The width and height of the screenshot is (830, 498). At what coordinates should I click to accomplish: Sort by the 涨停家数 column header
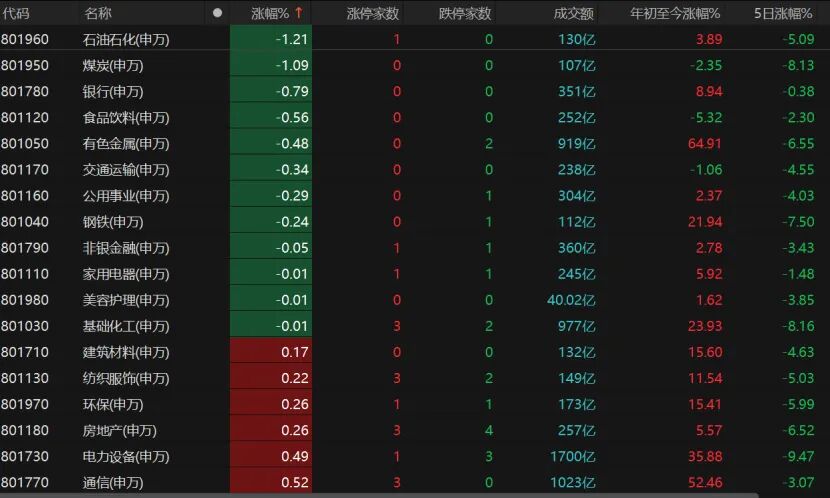point(372,13)
